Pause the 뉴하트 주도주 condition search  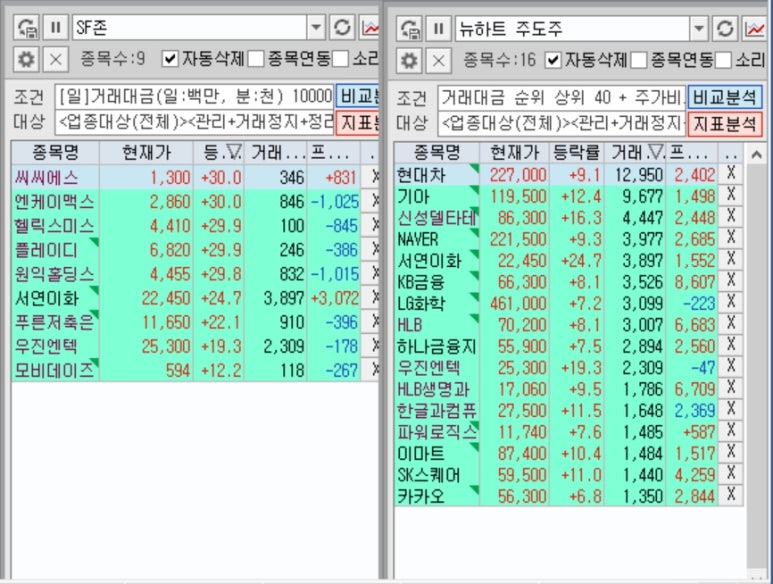pos(438,28)
